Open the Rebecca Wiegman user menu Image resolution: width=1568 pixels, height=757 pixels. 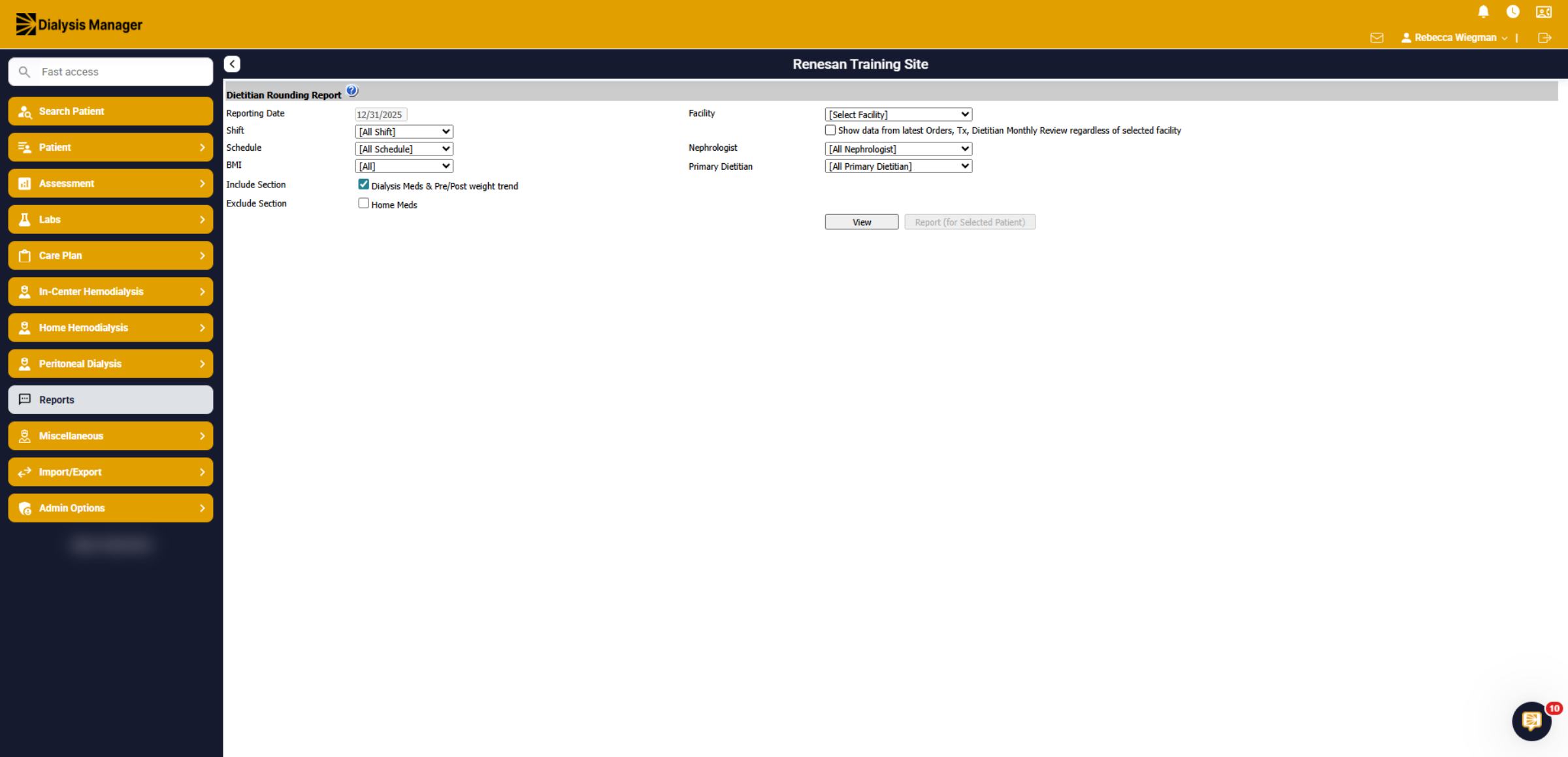point(1454,38)
